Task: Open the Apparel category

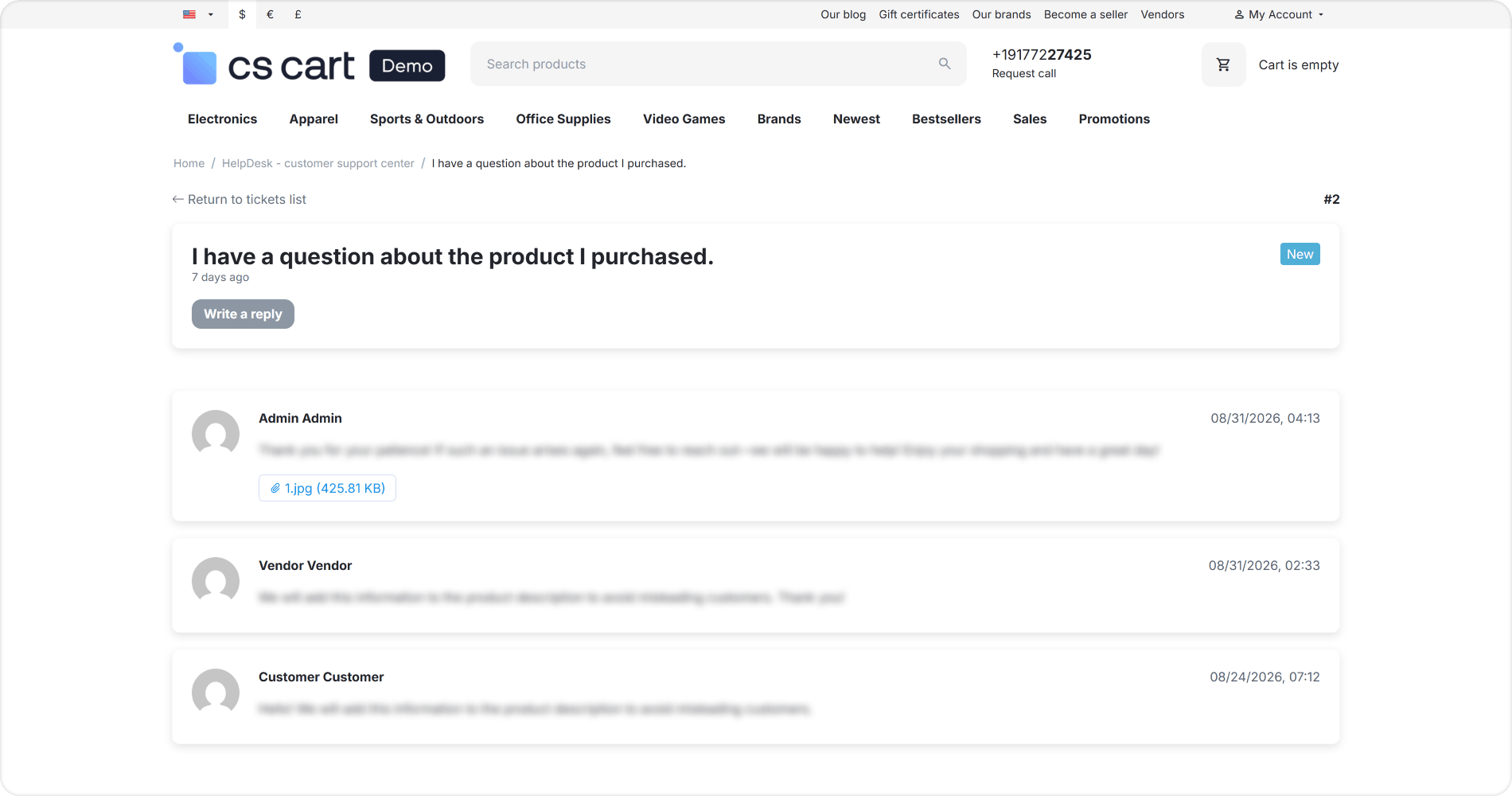Action: tap(314, 119)
